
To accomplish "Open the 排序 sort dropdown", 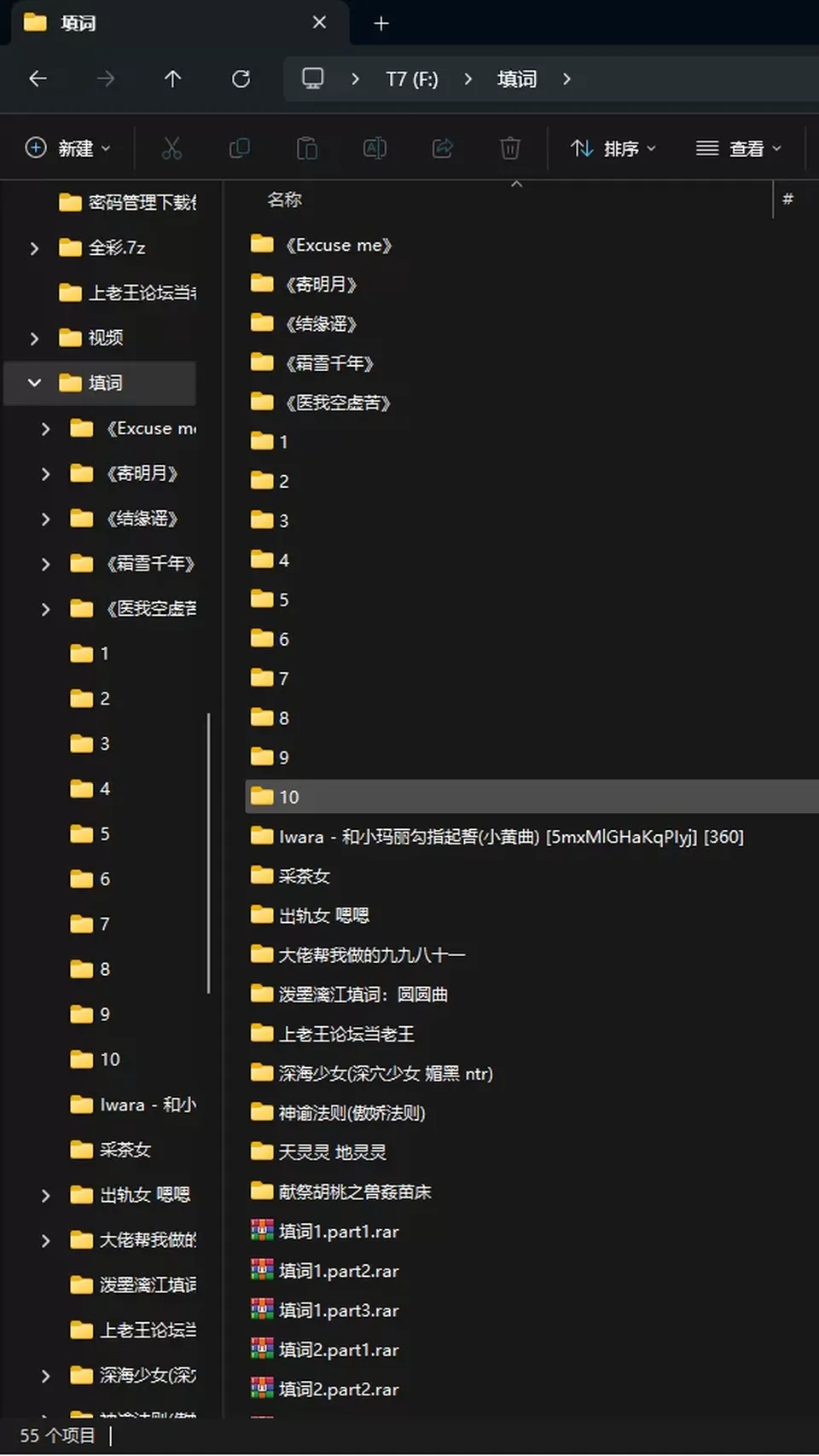I will pyautogui.click(x=613, y=148).
